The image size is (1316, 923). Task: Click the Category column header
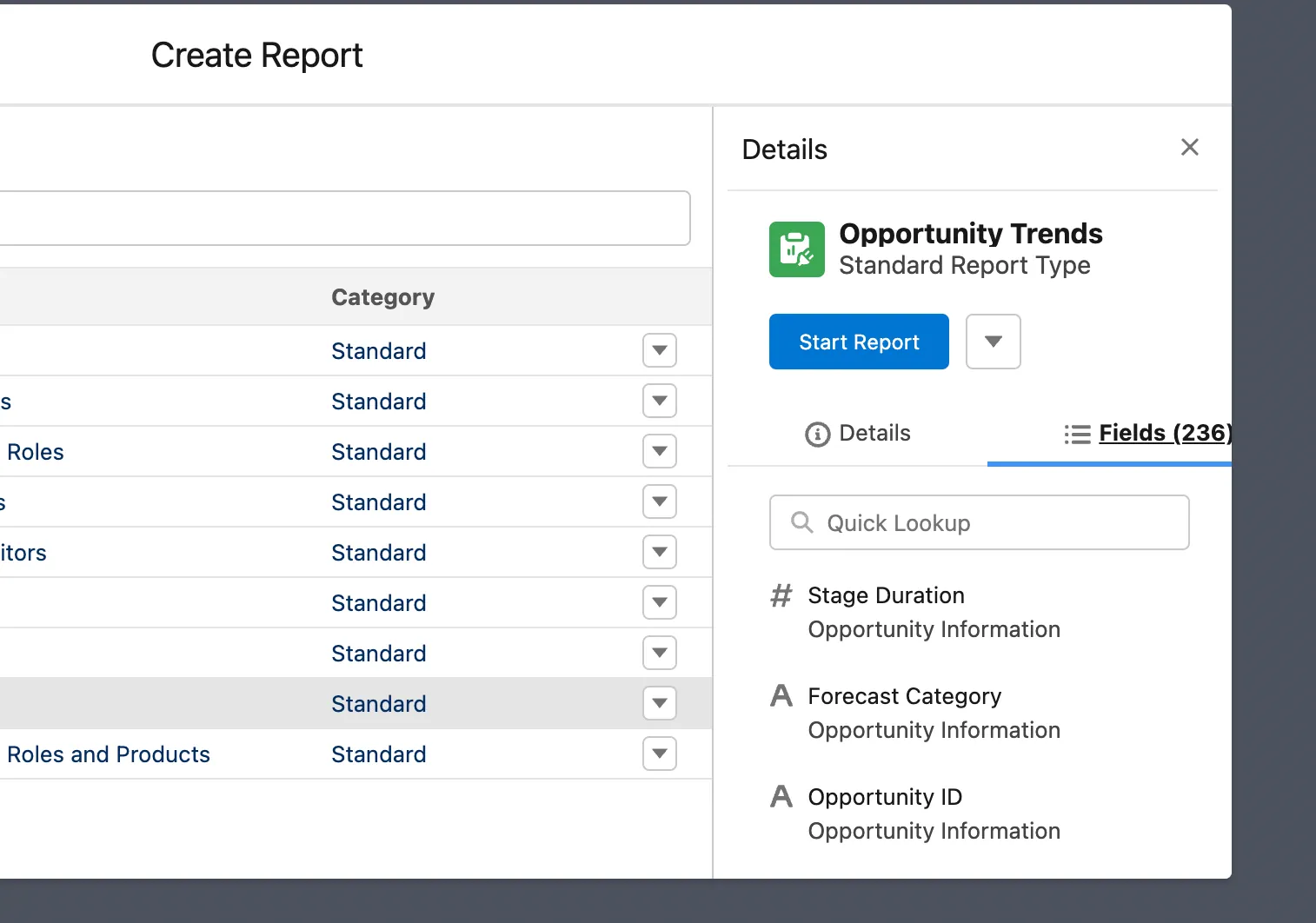coord(382,297)
